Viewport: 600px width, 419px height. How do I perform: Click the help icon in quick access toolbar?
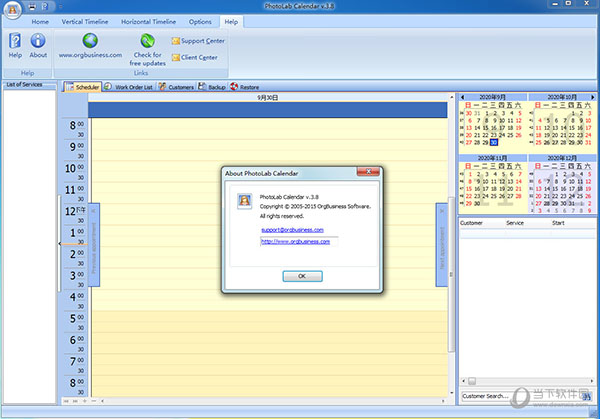pos(45,6)
